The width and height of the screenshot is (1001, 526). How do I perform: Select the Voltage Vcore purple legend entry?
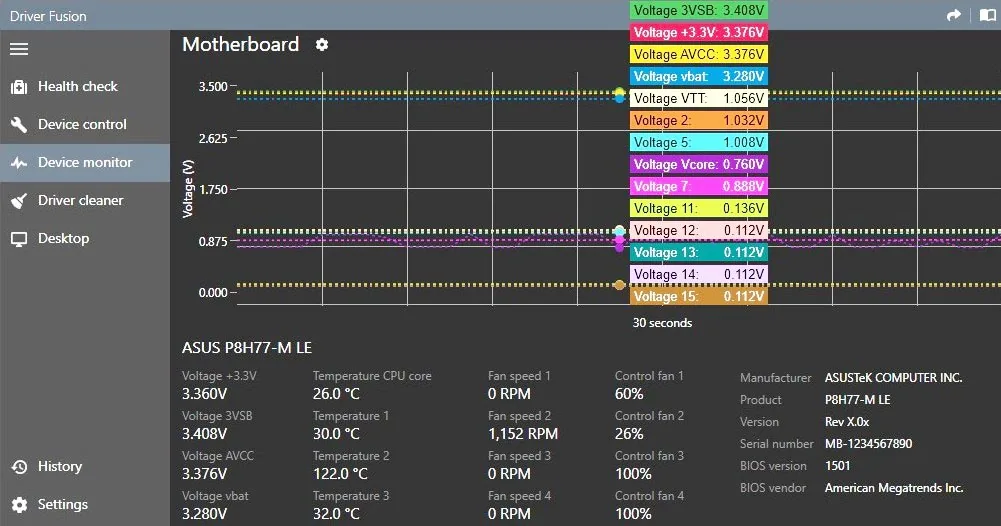click(698, 164)
